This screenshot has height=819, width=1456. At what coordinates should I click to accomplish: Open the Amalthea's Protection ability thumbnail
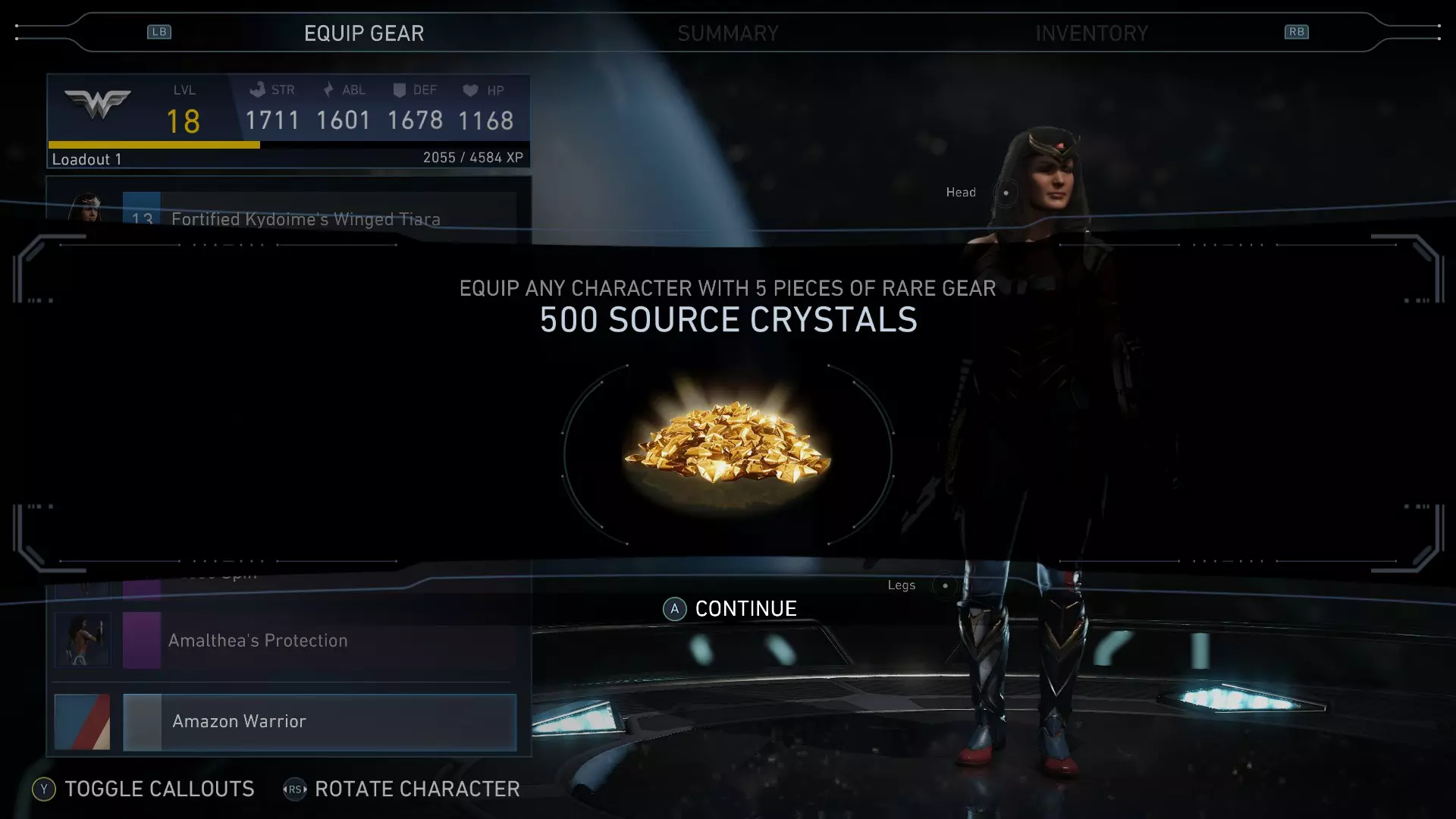[83, 640]
